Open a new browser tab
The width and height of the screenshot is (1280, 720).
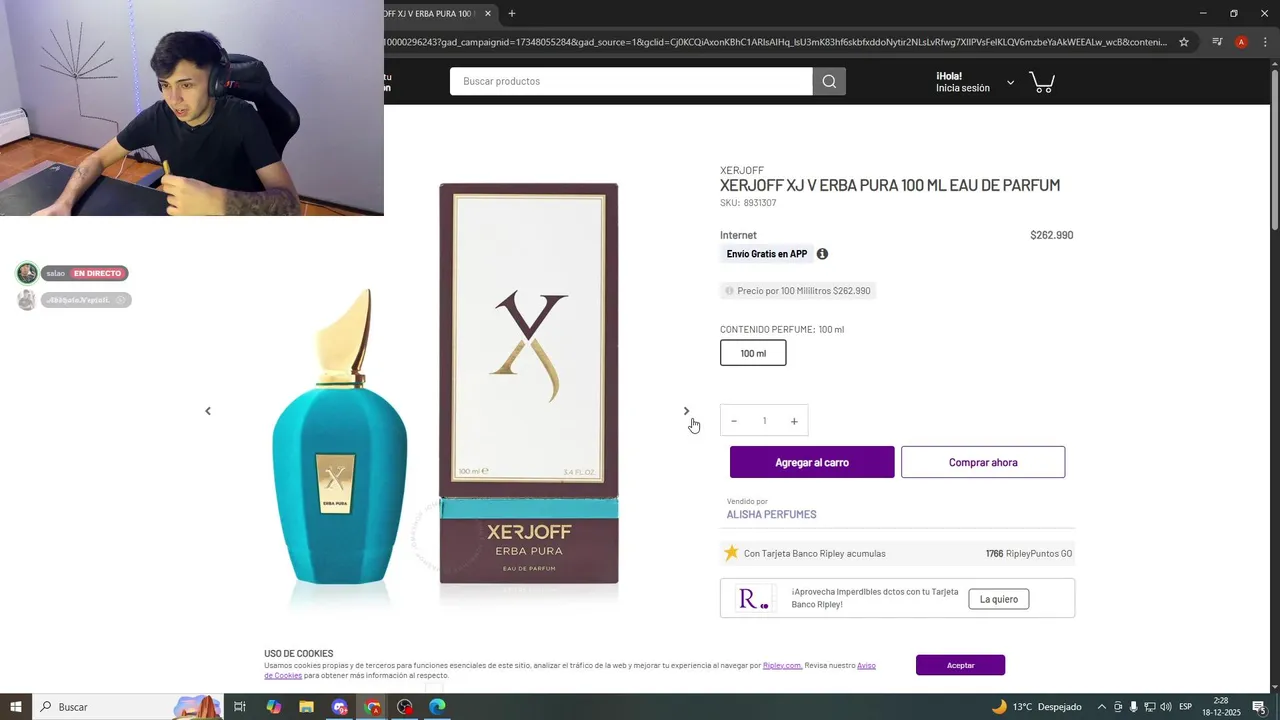click(512, 13)
